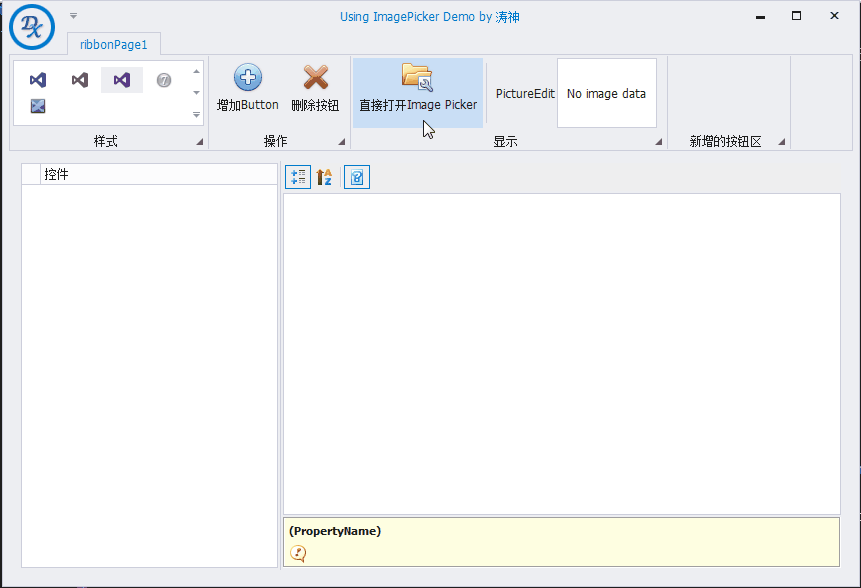
Task: Switch to the ribbonPage1 tab
Action: (113, 44)
